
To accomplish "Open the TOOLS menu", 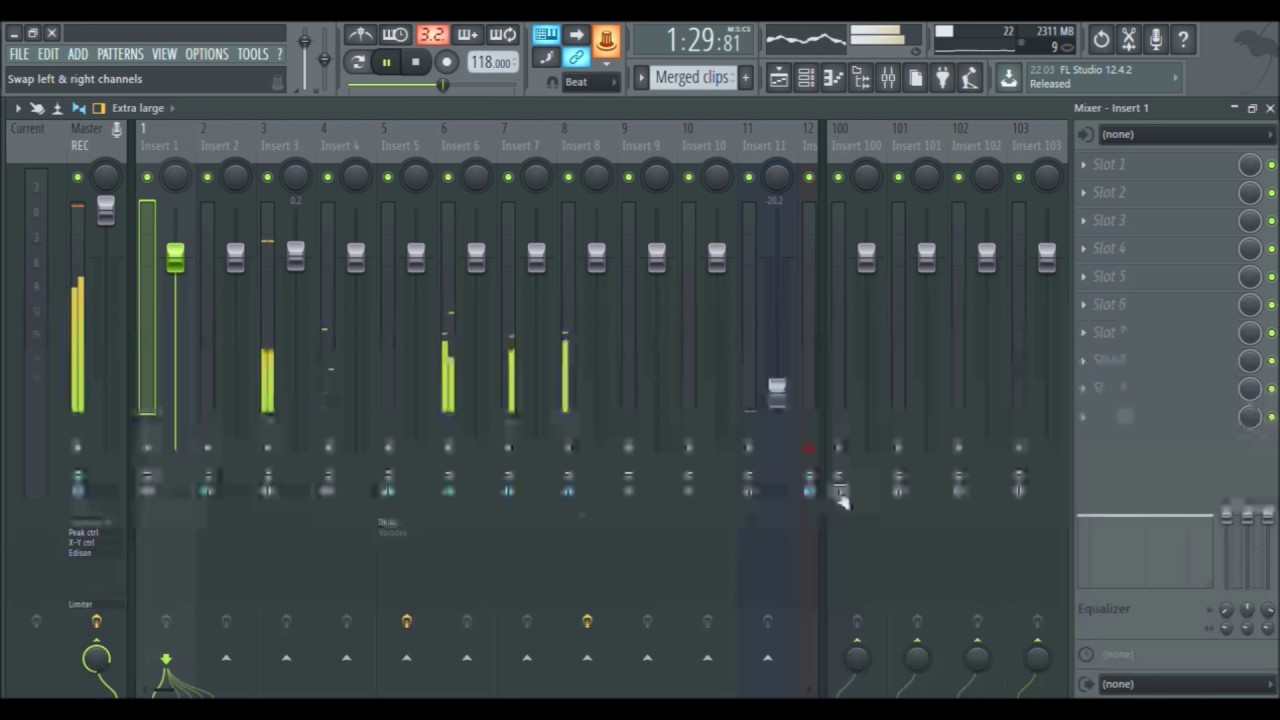I will [x=253, y=54].
